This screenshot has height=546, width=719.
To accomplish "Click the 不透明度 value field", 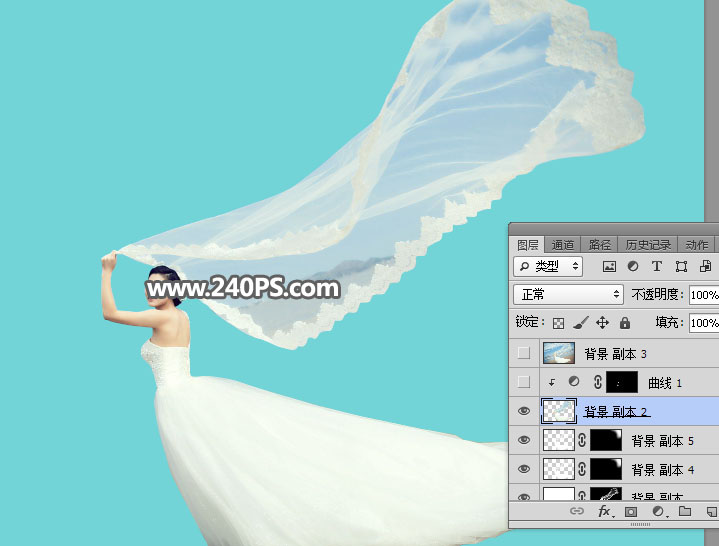I will click(704, 295).
